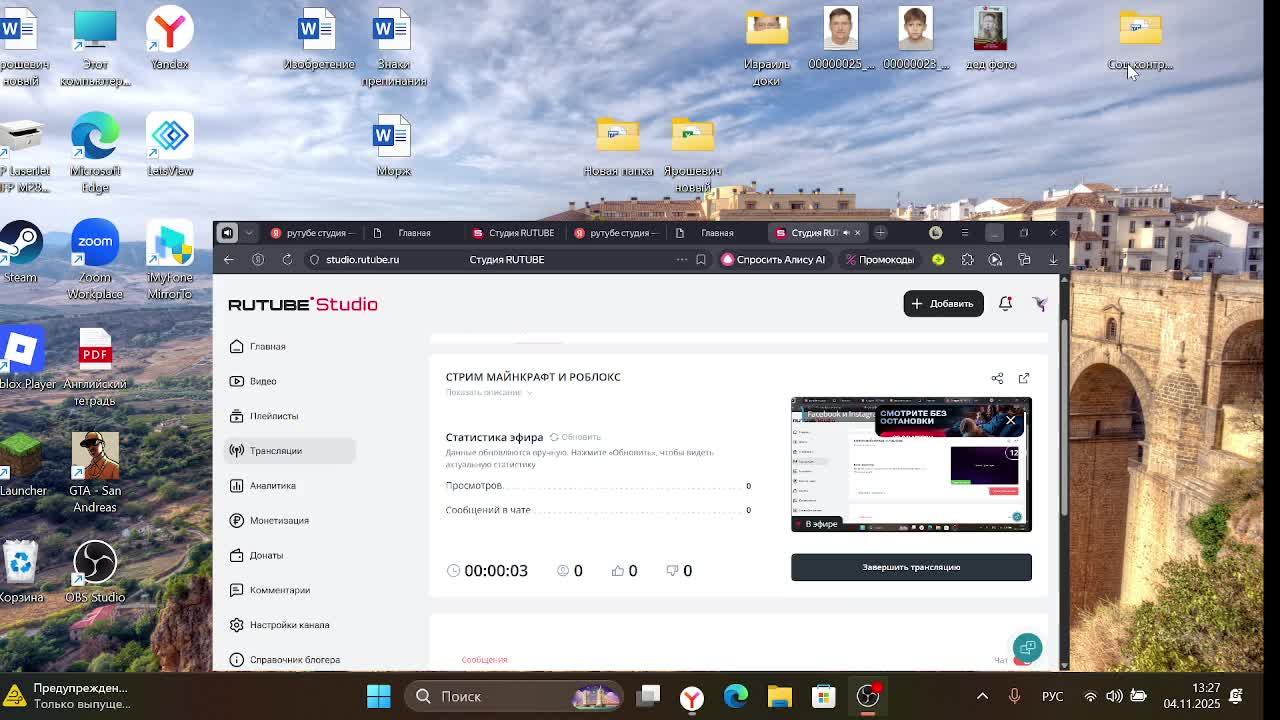Open Видео in the Studio sidebar
The image size is (1280, 720).
[x=290, y=381]
